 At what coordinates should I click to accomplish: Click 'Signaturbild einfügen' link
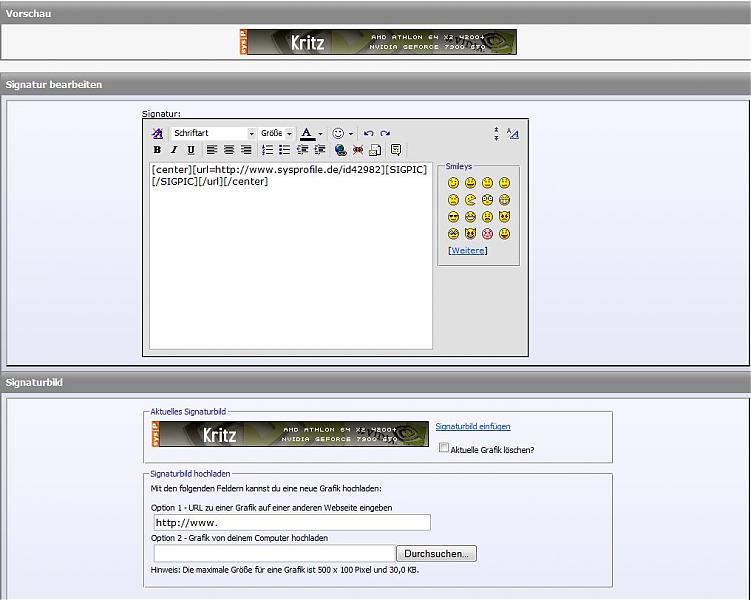pos(472,427)
